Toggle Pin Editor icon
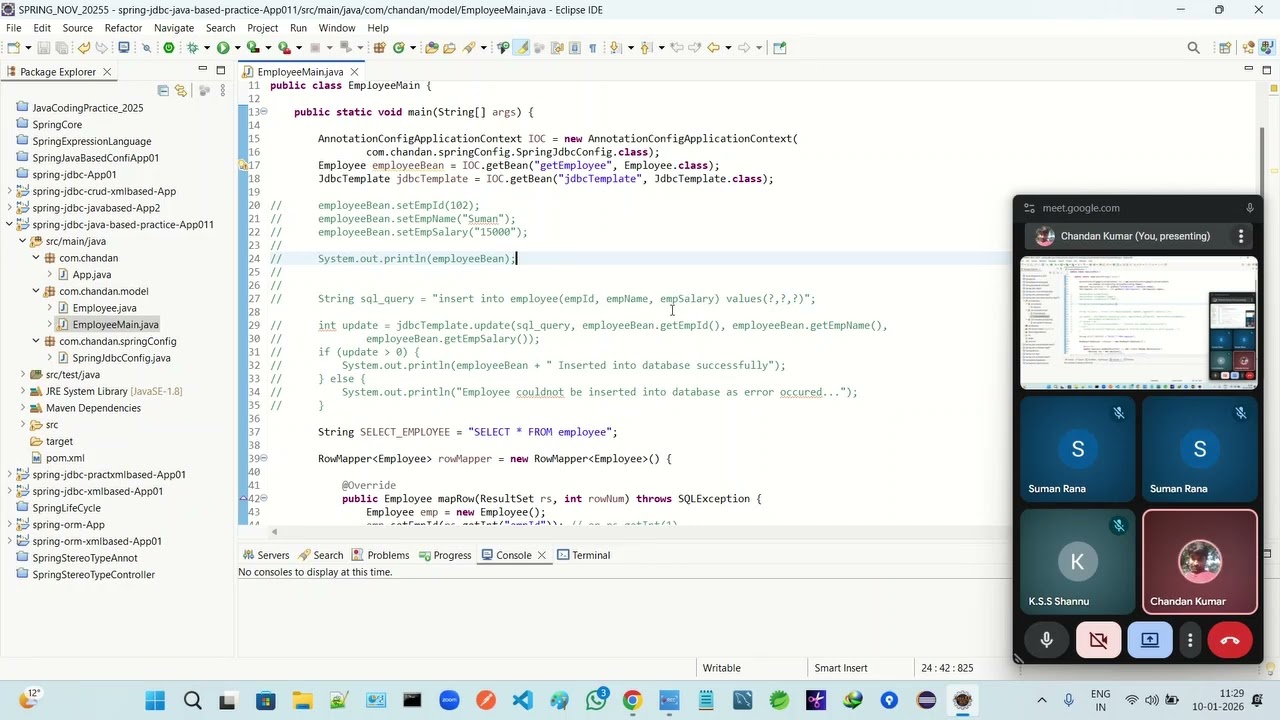Image resolution: width=1280 pixels, height=720 pixels. (x=779, y=47)
